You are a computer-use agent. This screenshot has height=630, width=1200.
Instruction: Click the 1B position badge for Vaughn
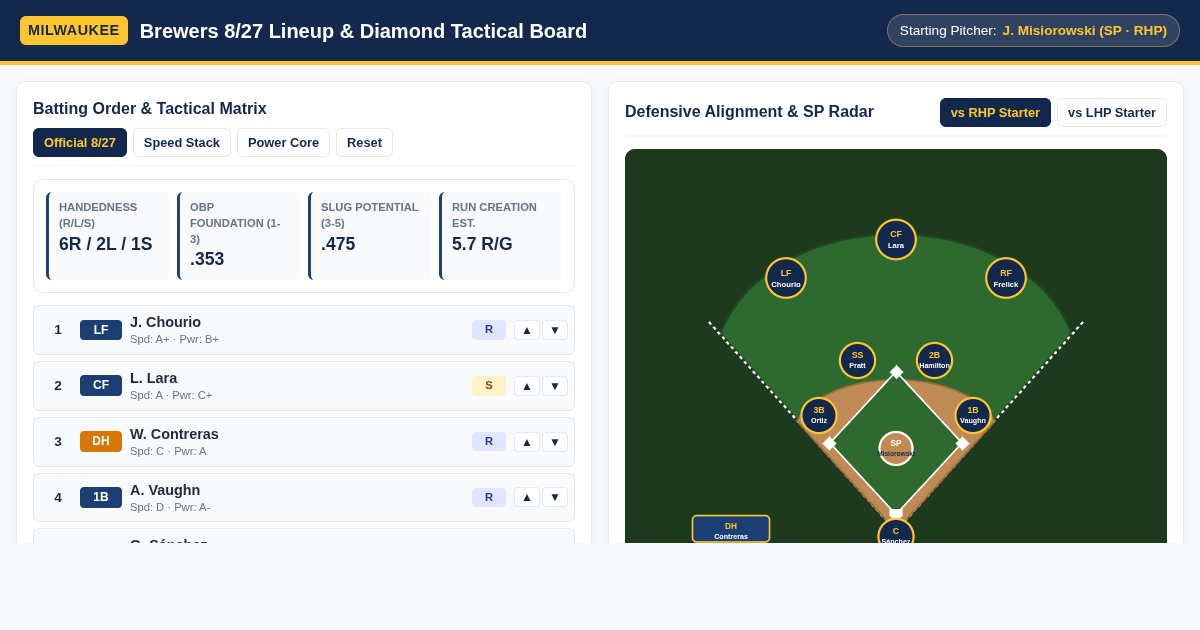coord(101,497)
